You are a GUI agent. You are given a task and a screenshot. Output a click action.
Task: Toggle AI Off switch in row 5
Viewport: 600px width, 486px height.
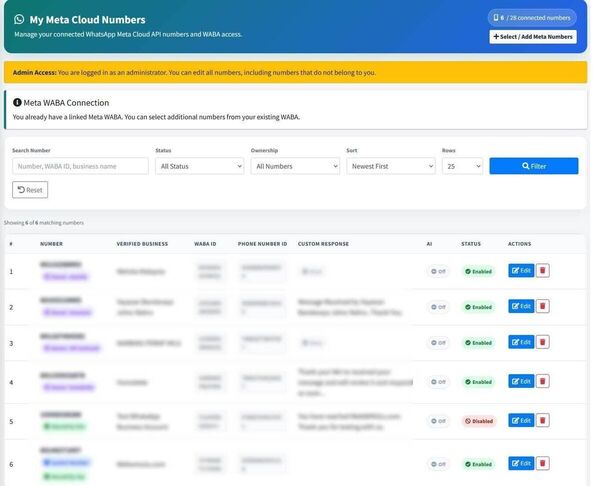438,421
